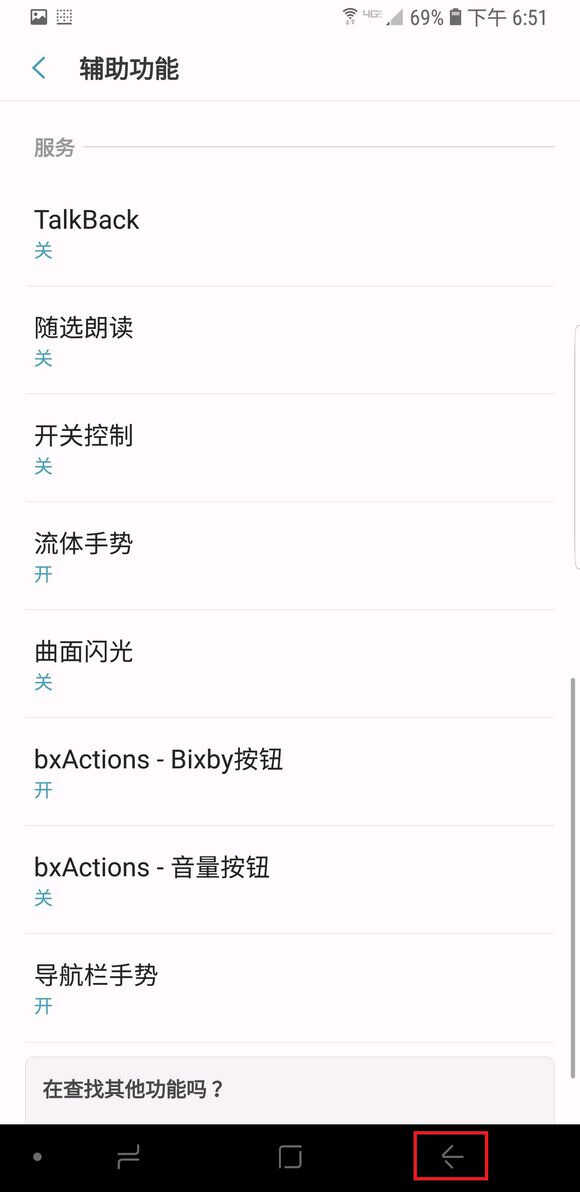Open TalkBack service settings
This screenshot has width=580, height=1192.
(x=290, y=233)
